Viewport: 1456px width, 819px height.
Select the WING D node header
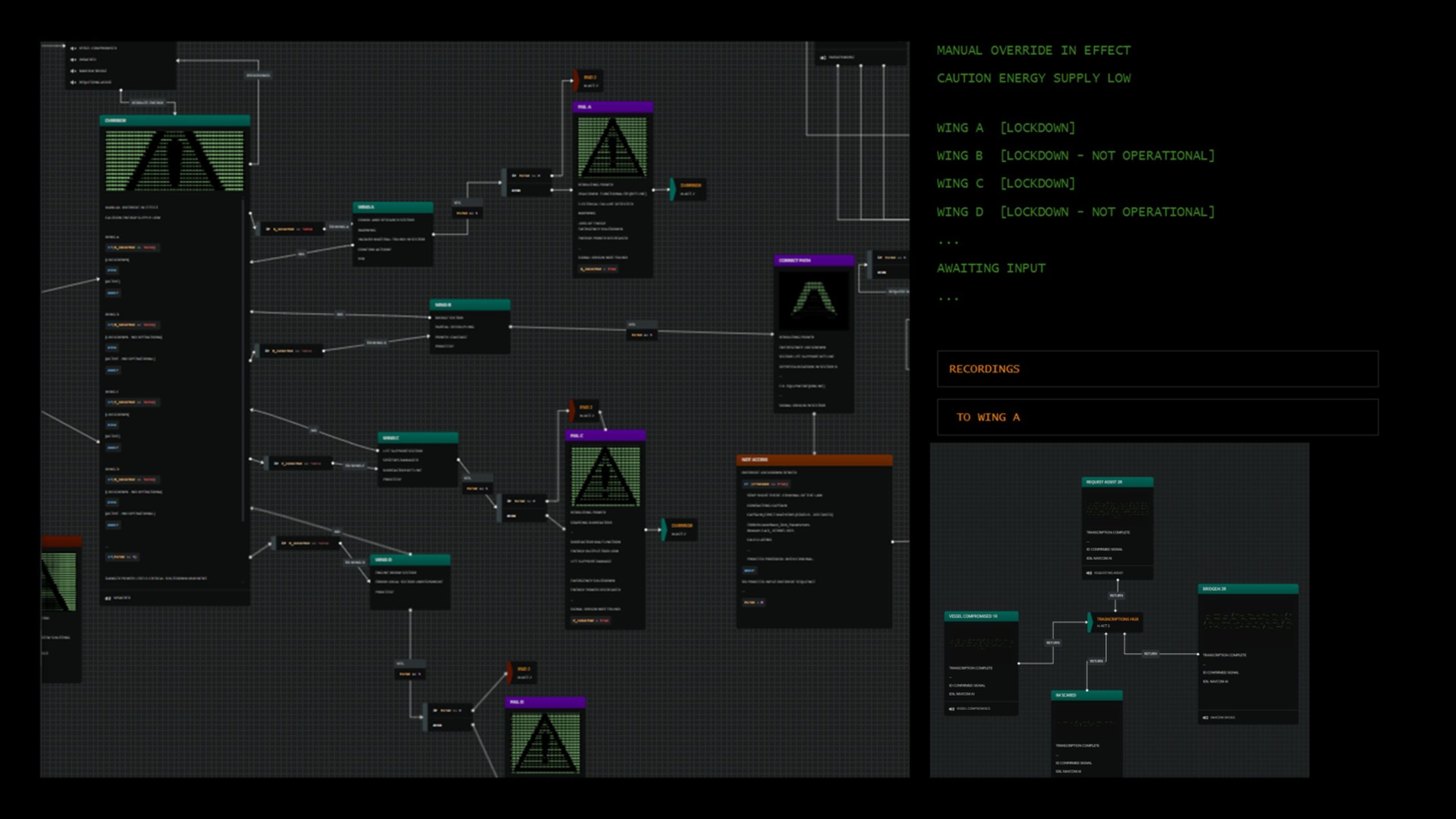pyautogui.click(x=409, y=560)
